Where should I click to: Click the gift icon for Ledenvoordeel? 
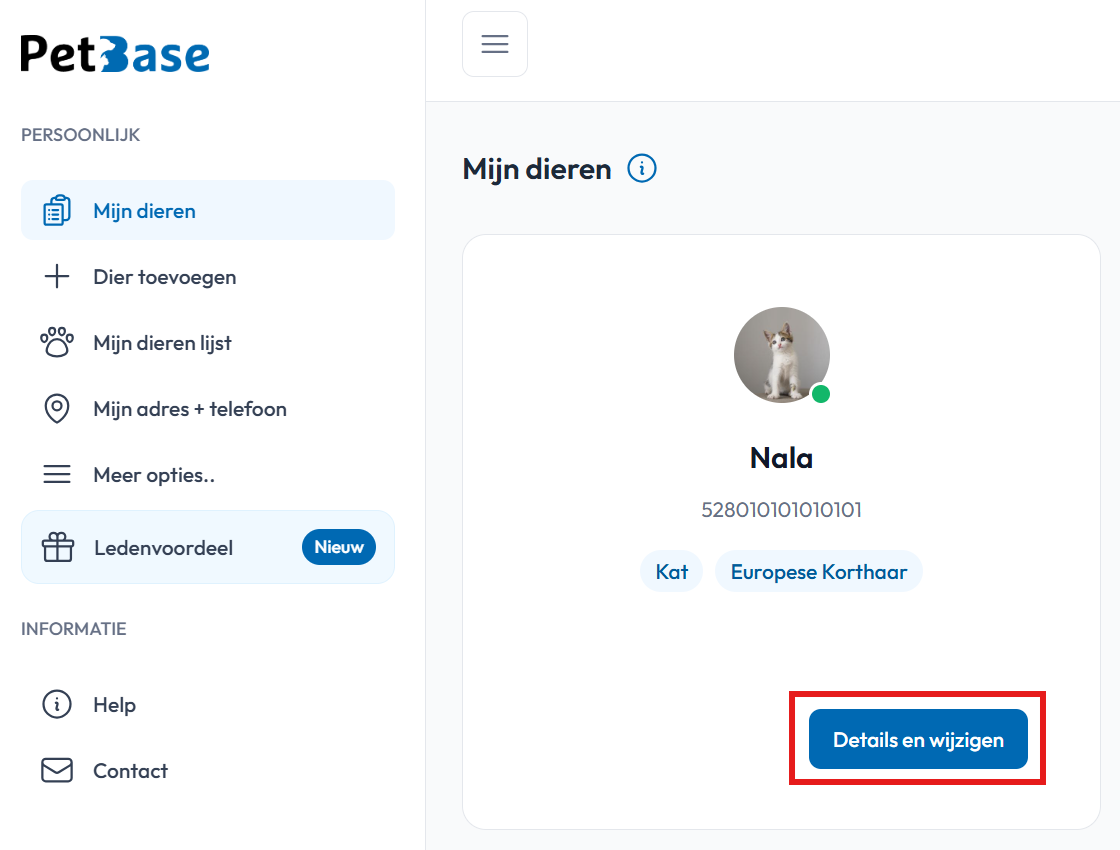[x=58, y=548]
